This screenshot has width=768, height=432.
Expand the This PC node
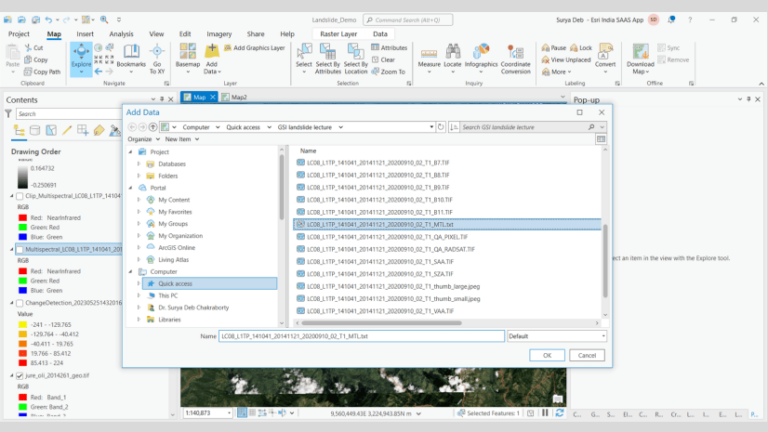coord(139,295)
